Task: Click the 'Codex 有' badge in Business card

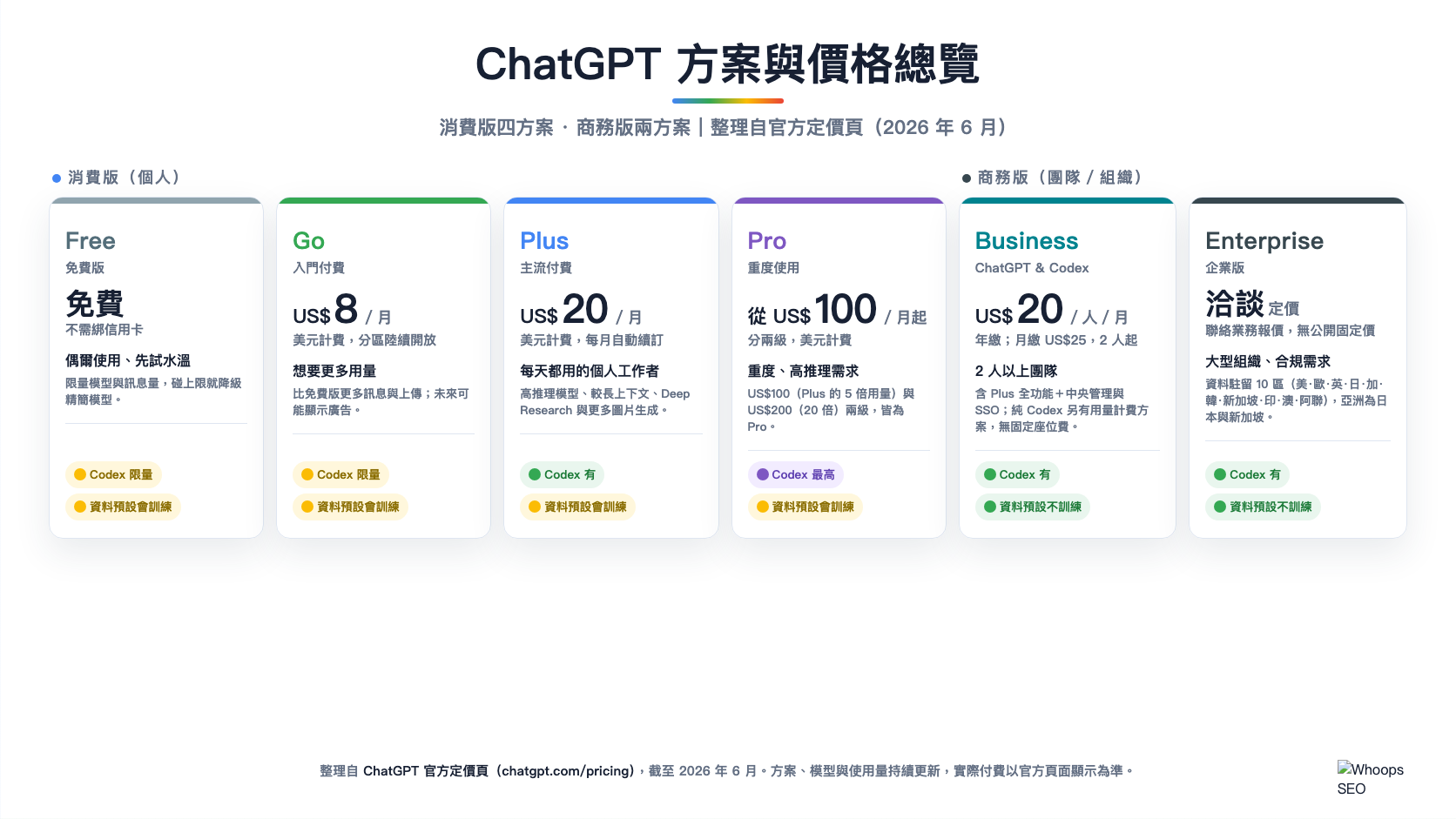Action: tap(1017, 474)
